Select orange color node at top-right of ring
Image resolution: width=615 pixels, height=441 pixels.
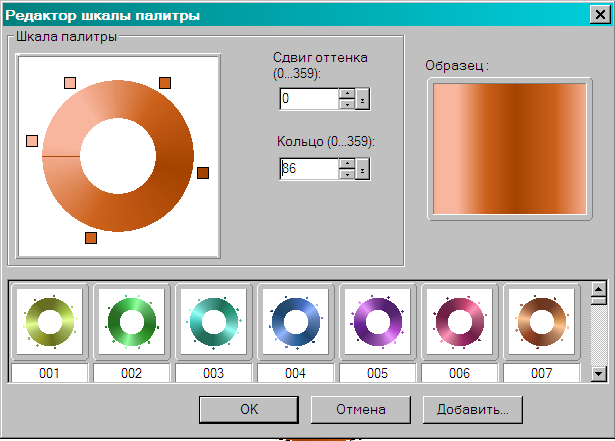click(x=165, y=83)
